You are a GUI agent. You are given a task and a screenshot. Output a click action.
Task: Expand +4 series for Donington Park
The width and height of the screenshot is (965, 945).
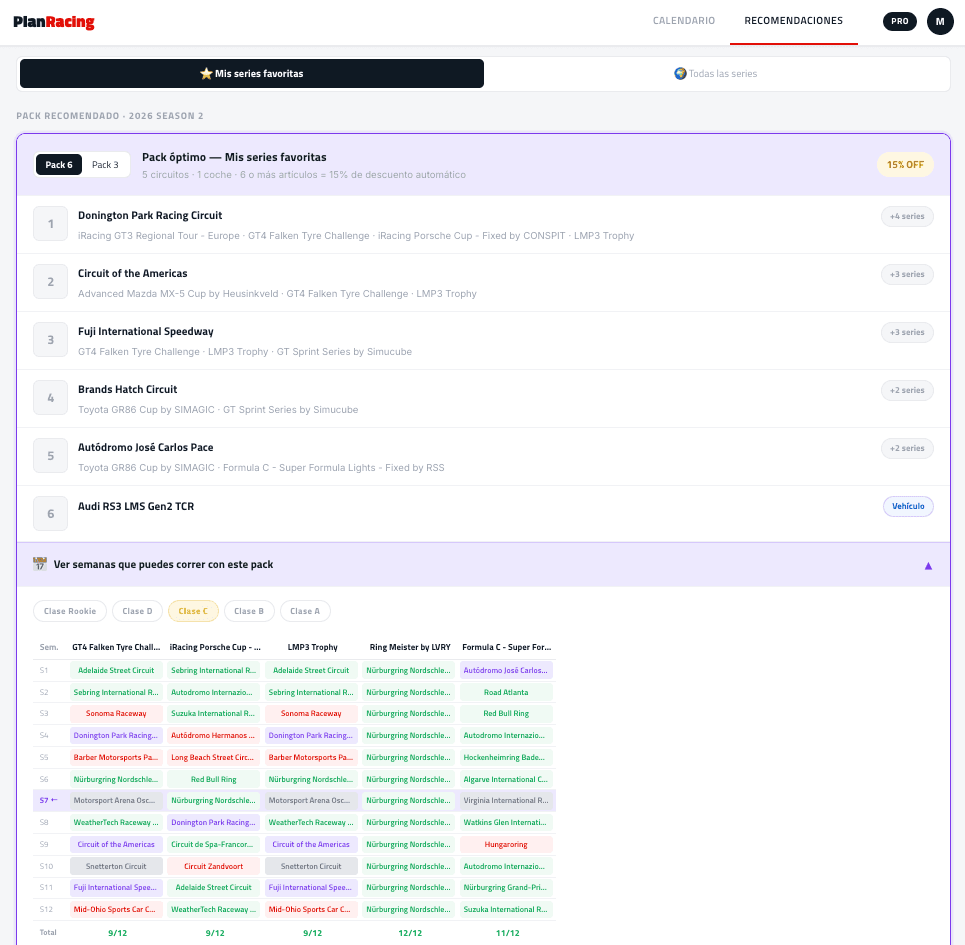coord(907,217)
